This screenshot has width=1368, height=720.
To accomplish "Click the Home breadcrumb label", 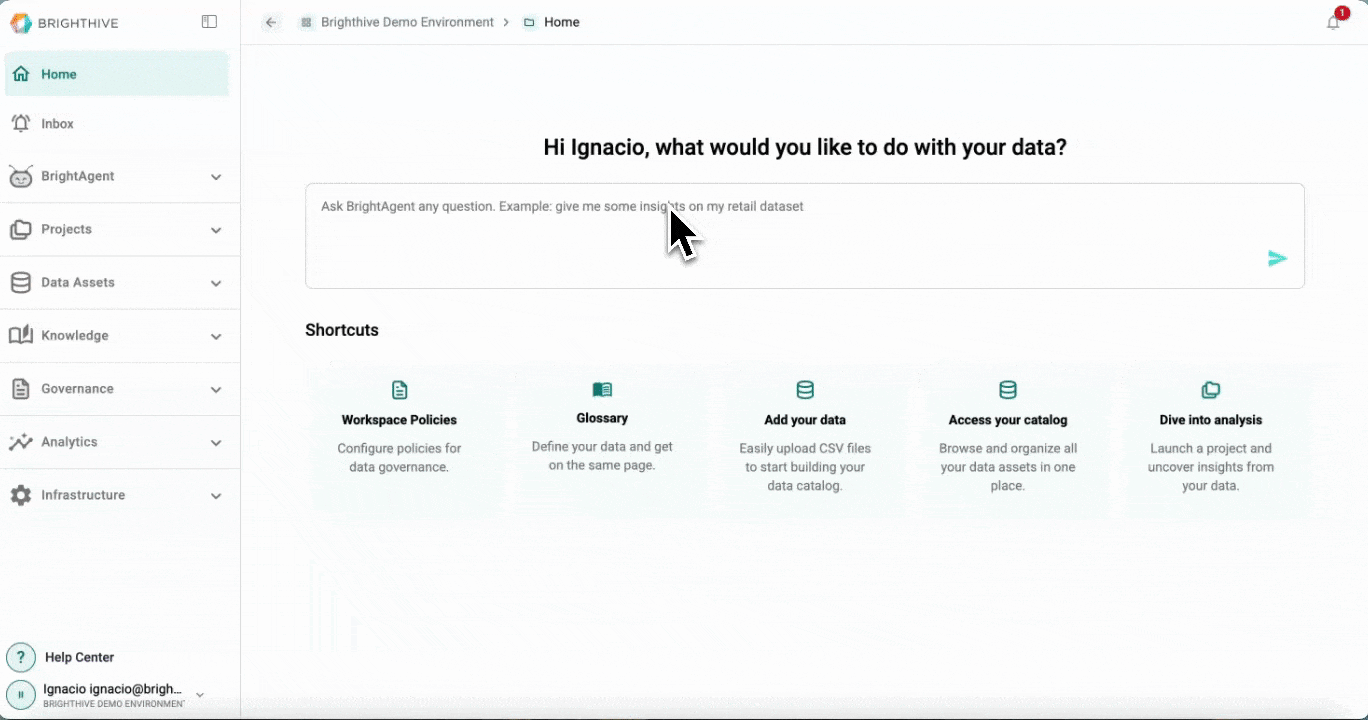I will click(562, 22).
